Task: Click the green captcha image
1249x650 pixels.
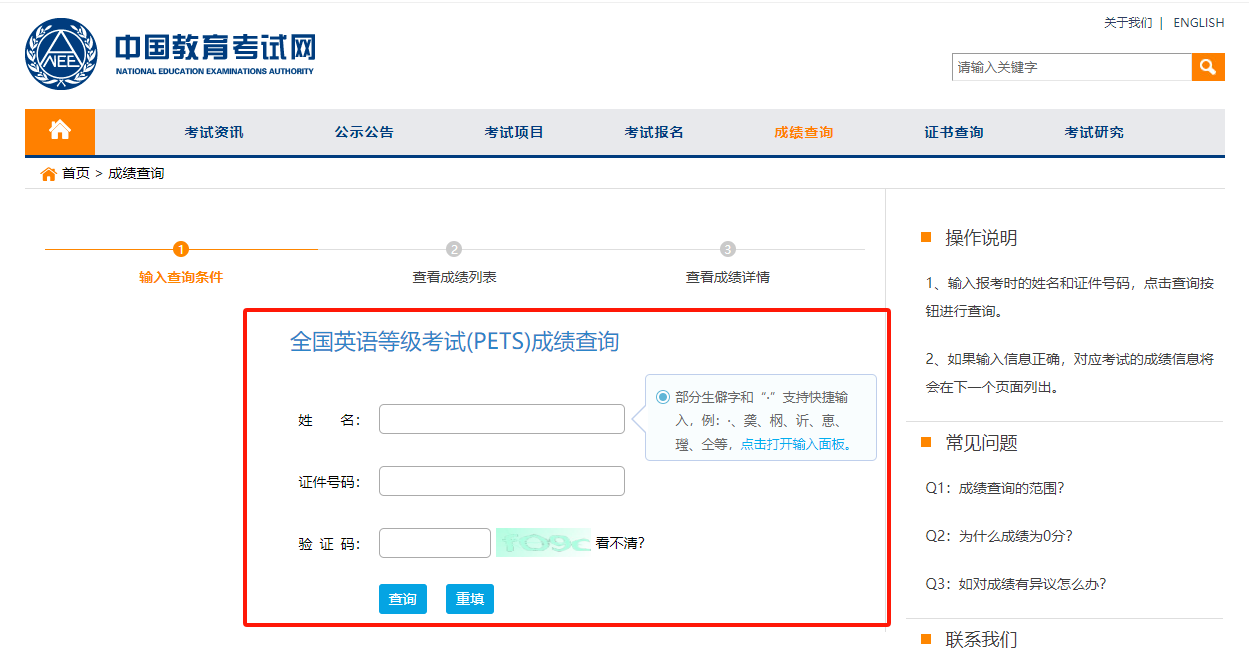Action: coord(541,542)
